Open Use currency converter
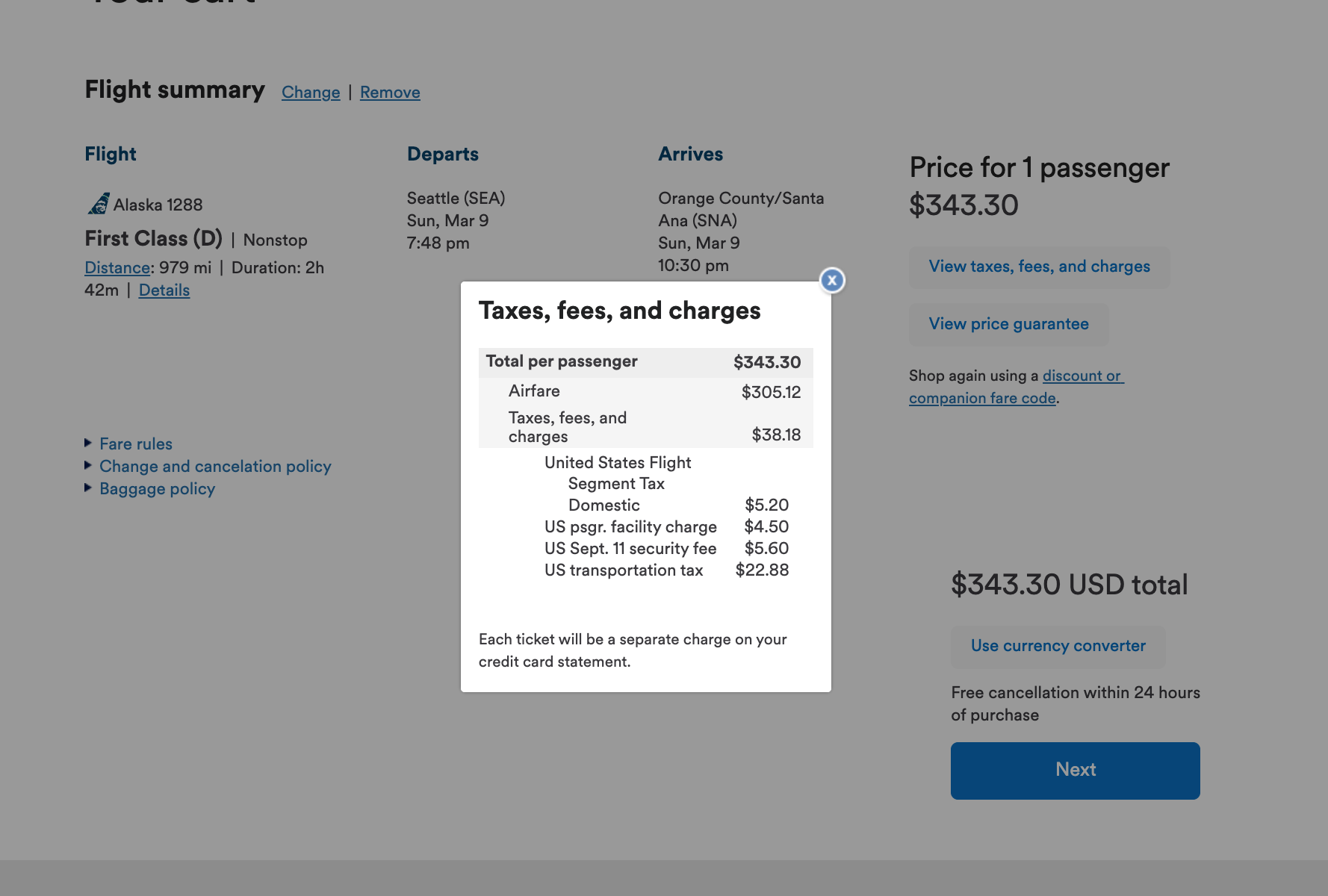Viewport: 1328px width, 896px height. click(x=1058, y=646)
